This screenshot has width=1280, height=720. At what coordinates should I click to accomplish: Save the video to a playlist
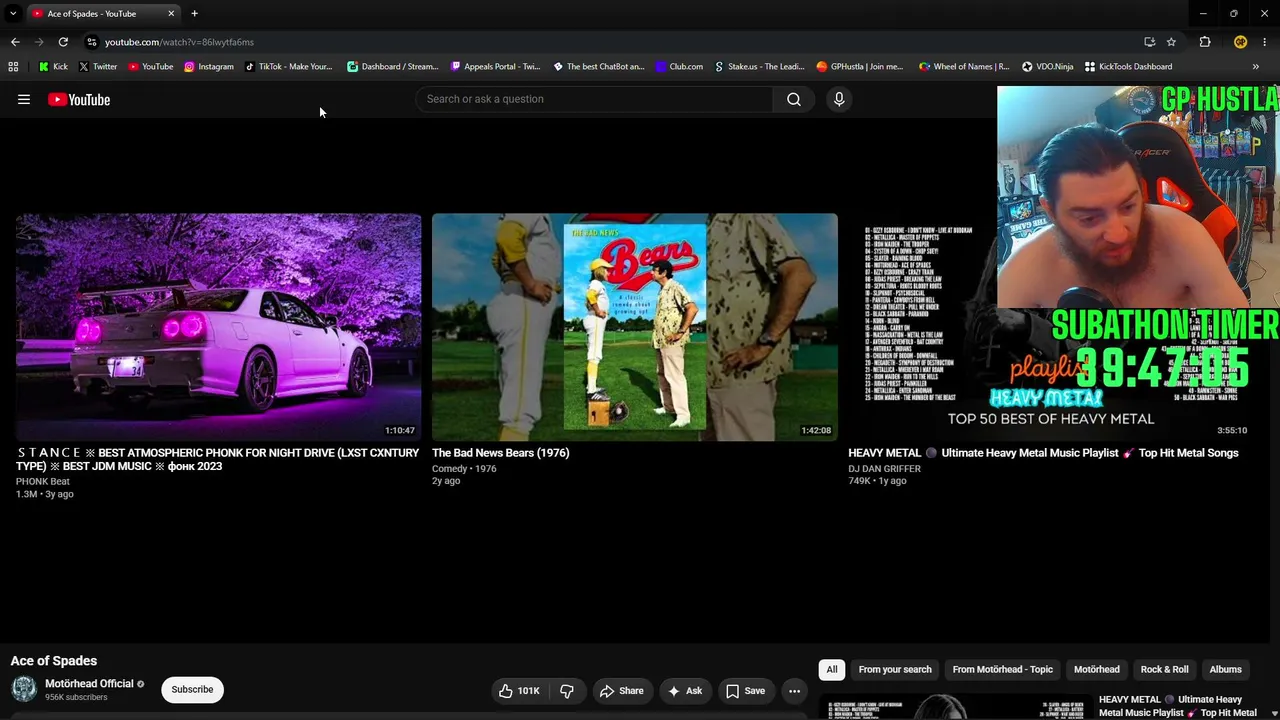pos(746,691)
